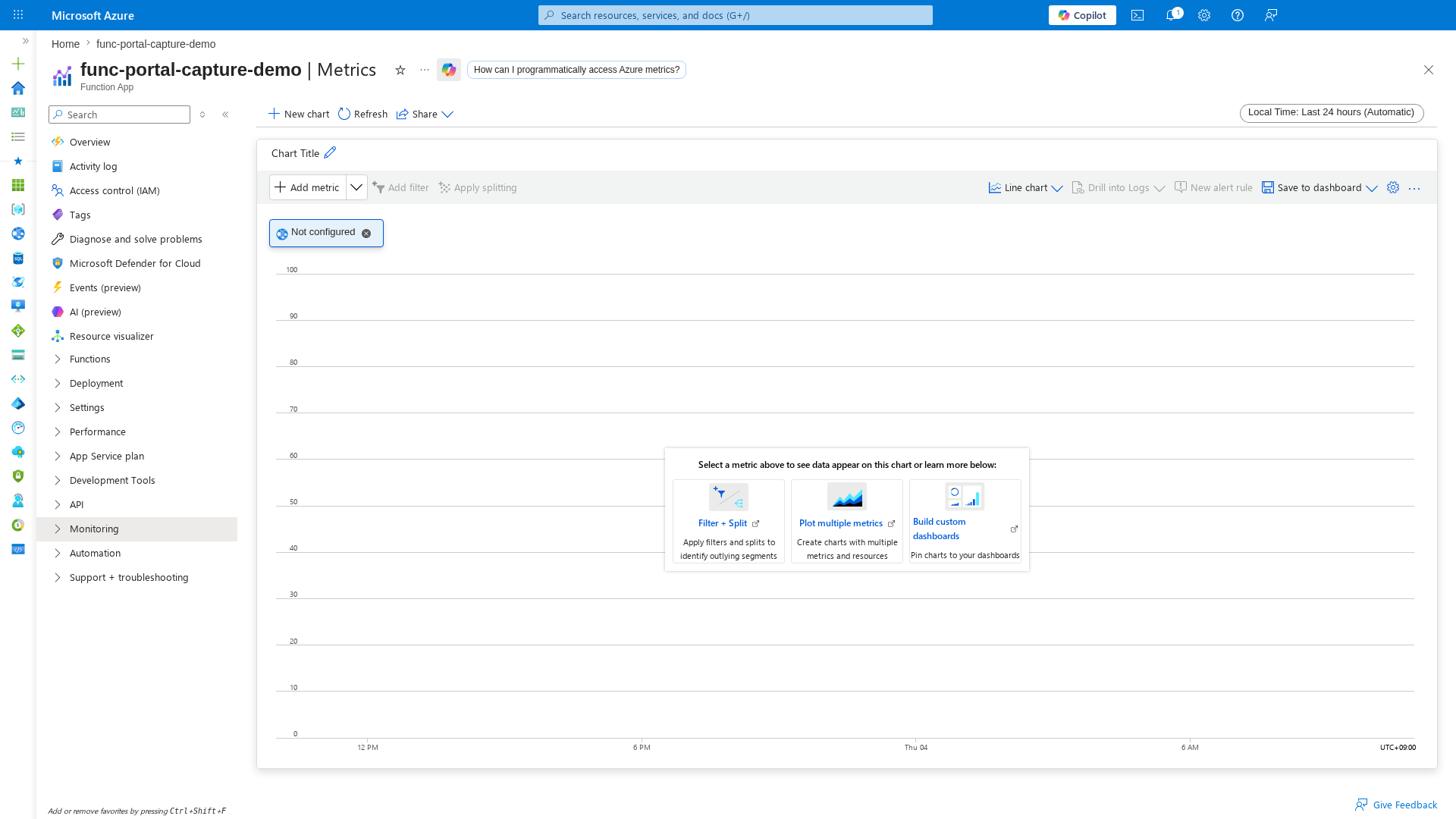Open the notifications bell
This screenshot has height=819, width=1456.
click(x=1172, y=15)
